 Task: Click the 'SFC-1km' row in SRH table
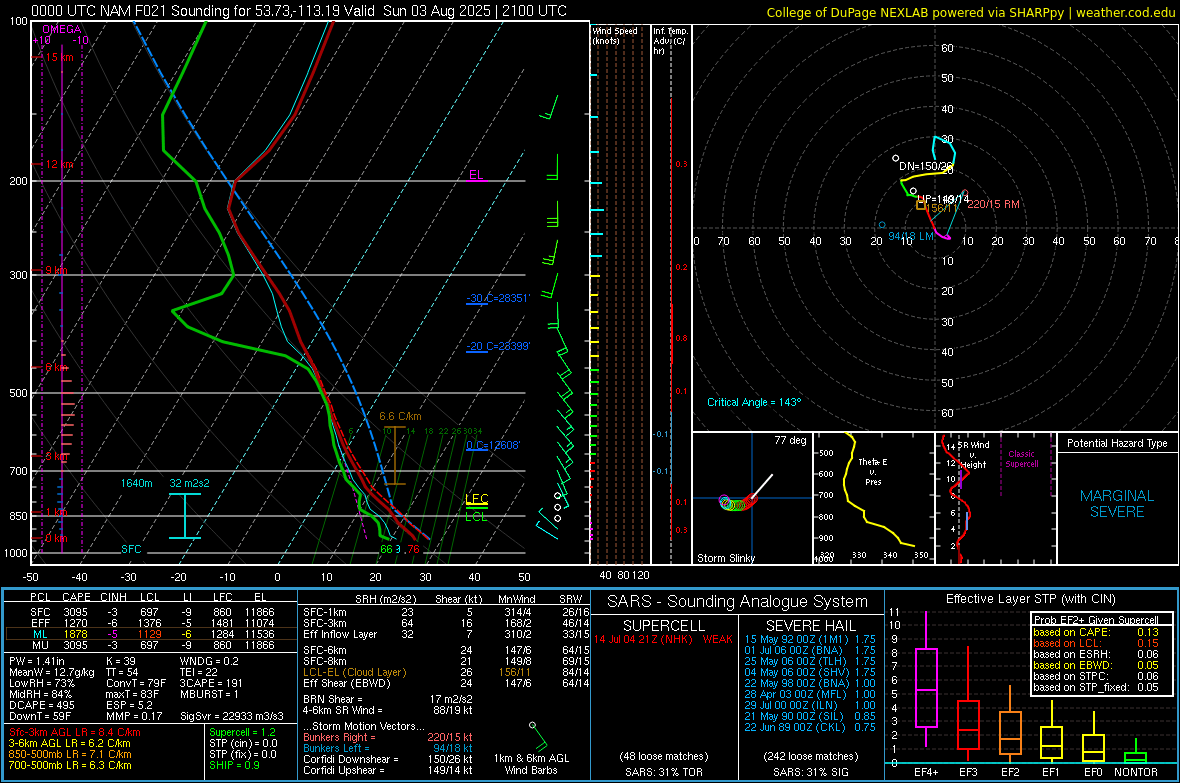[x=446, y=613]
